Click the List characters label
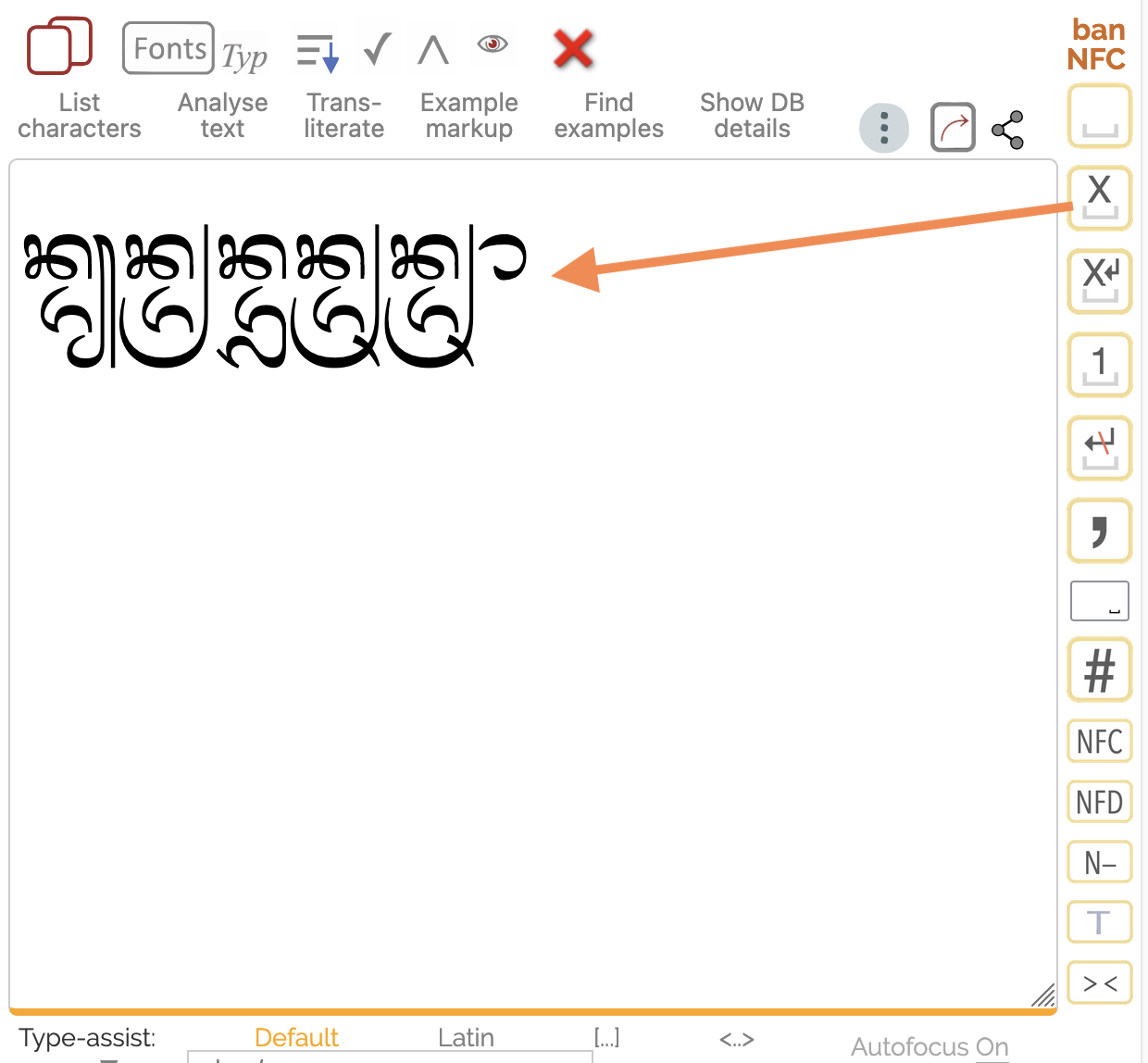 coord(80,116)
